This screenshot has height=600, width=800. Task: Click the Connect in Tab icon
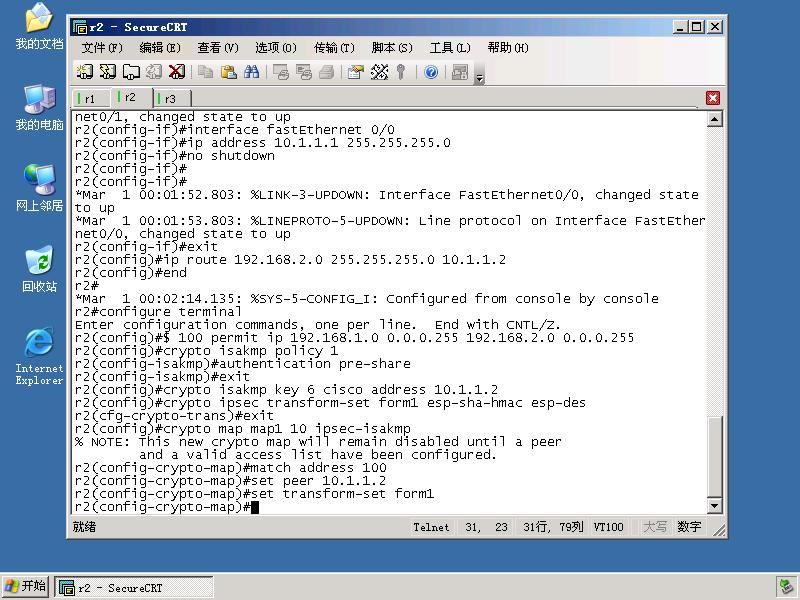(x=131, y=72)
